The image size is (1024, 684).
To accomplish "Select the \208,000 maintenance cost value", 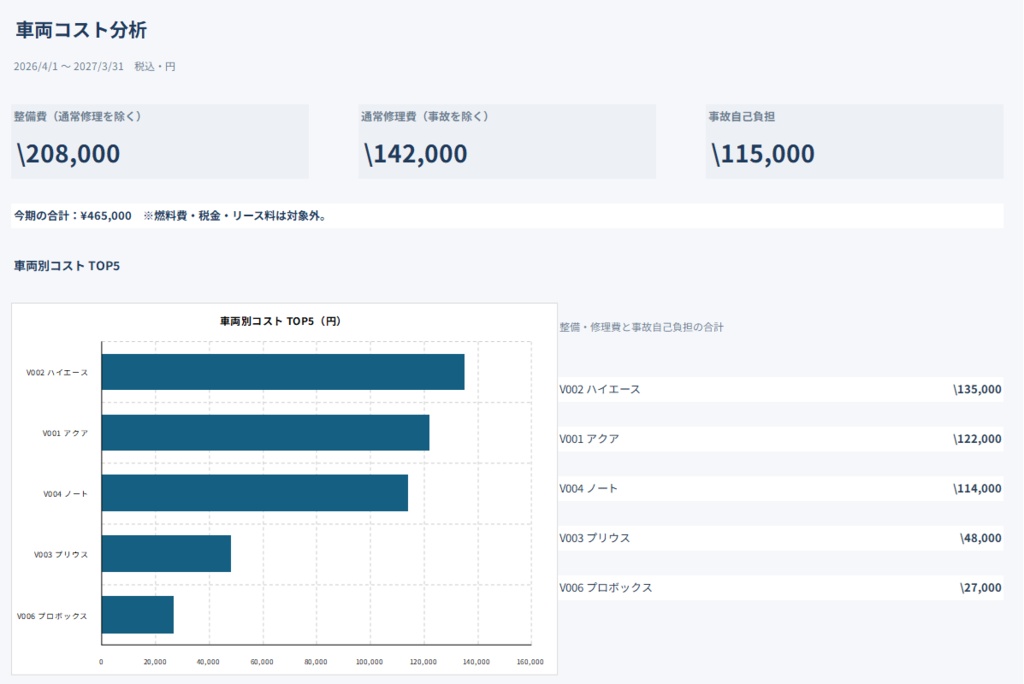I will click(x=69, y=154).
